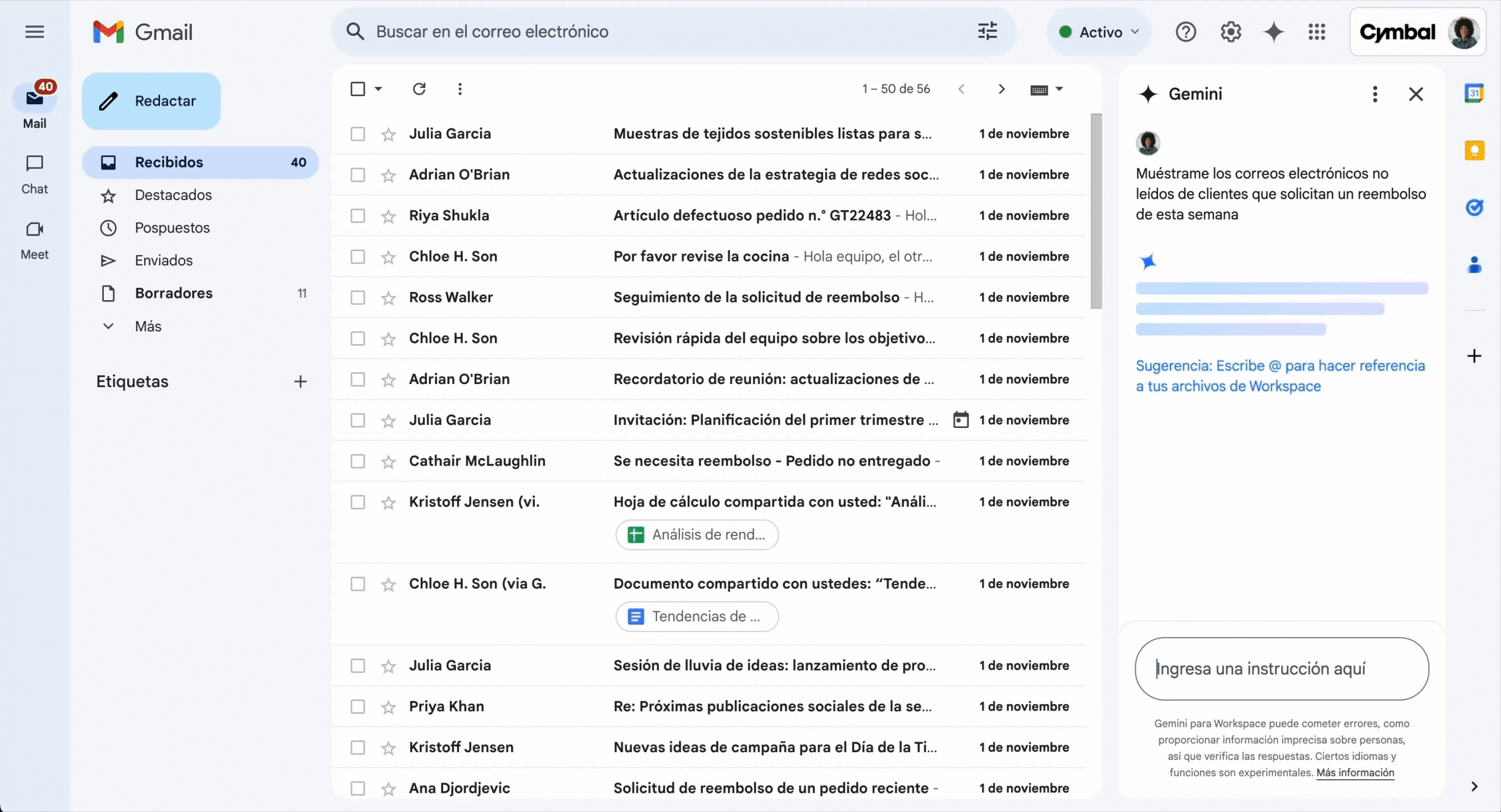Collapse the side panel with bottom chevron
1501x812 pixels.
(x=1474, y=787)
